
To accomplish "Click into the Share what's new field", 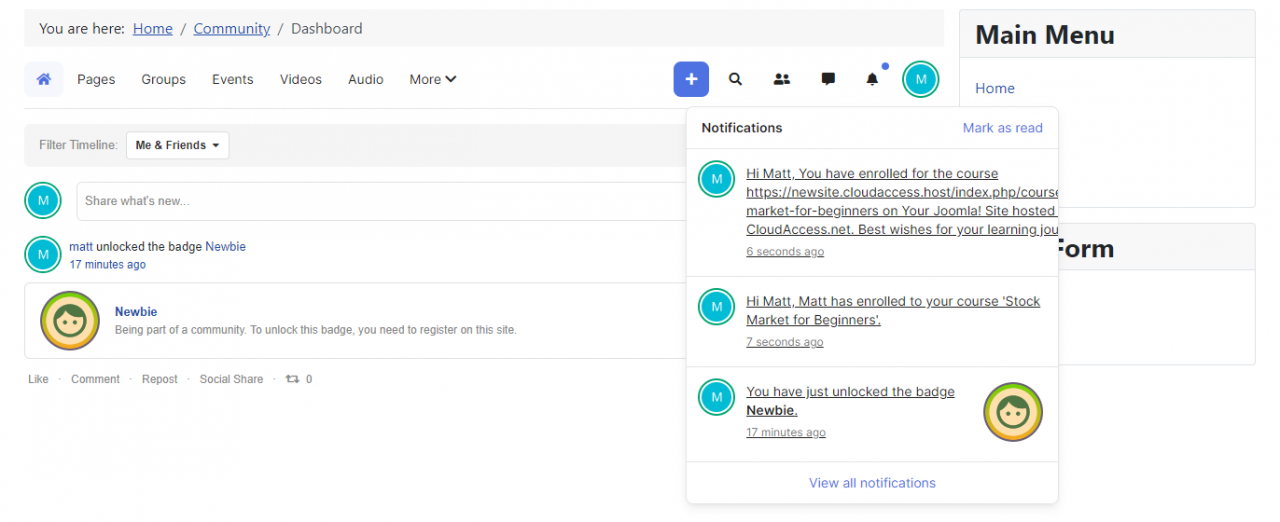I will 380,201.
